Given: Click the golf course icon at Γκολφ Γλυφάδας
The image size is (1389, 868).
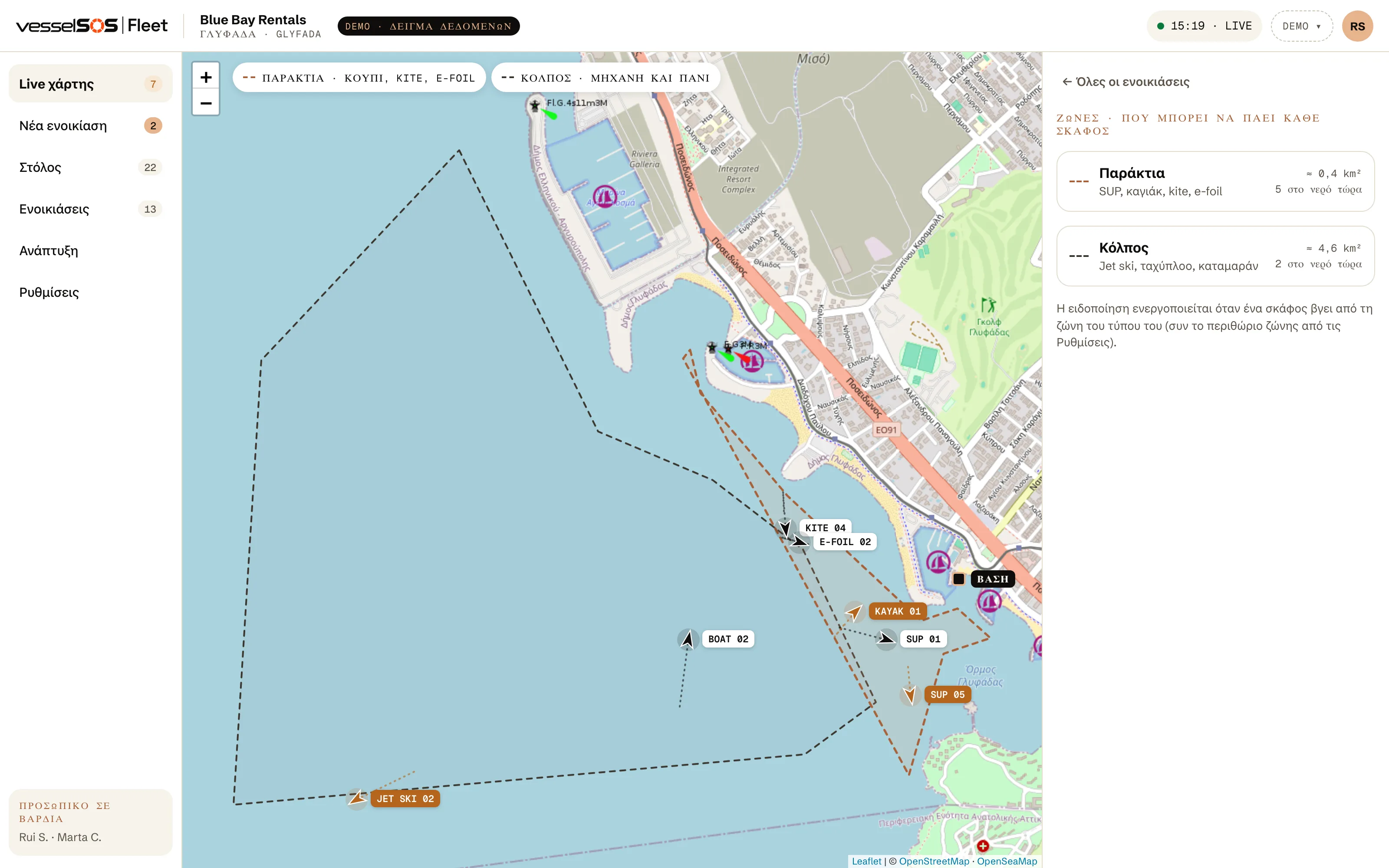Looking at the screenshot, I should (x=988, y=304).
